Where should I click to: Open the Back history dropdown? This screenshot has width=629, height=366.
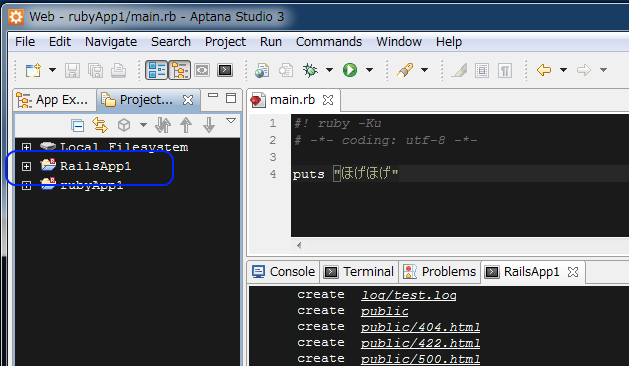tap(563, 70)
